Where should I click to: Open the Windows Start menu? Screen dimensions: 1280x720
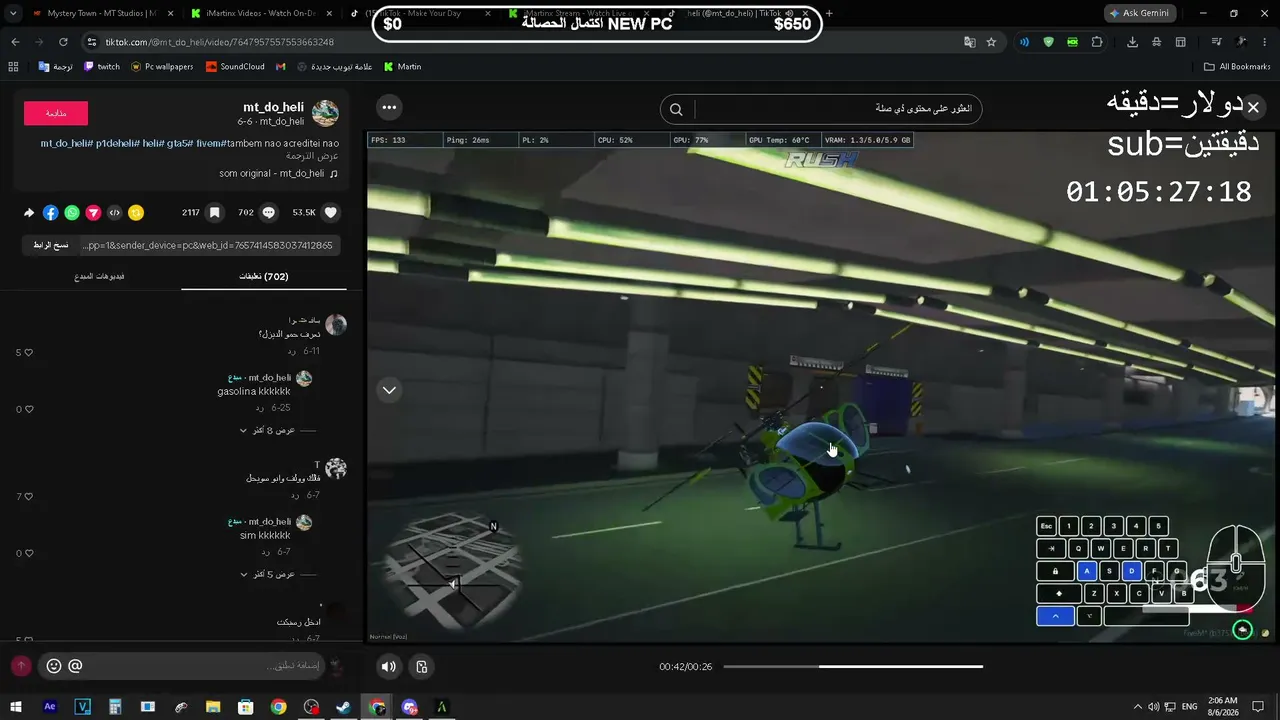point(16,707)
